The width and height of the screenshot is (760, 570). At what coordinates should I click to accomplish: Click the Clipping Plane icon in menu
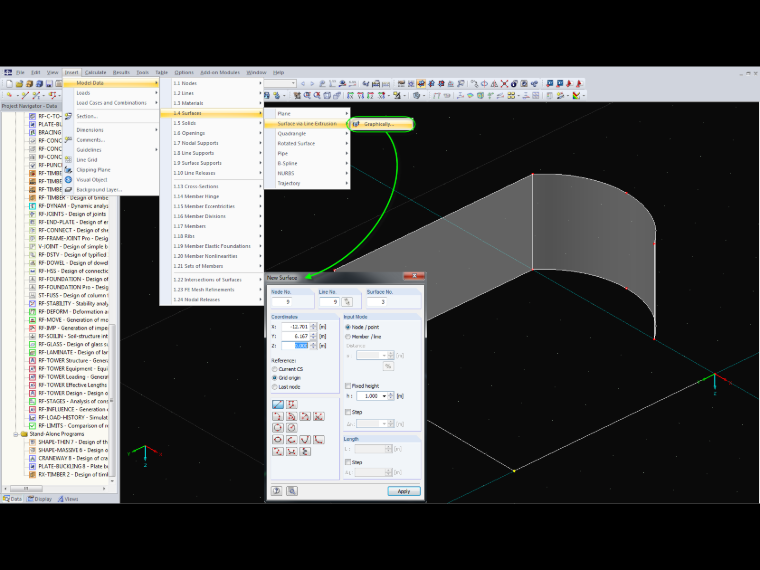(x=68, y=170)
